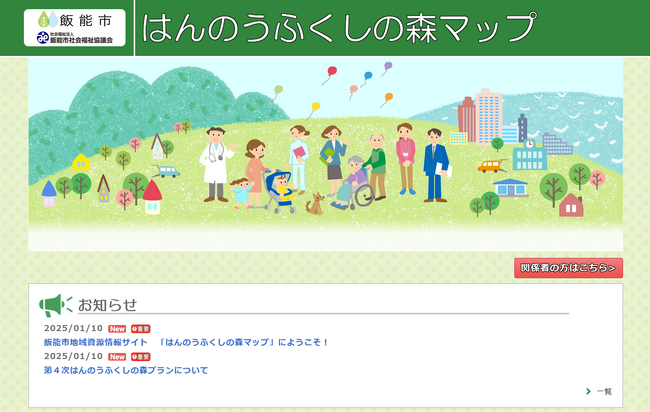
Task: Open the 一覧 news list link
Action: [604, 391]
